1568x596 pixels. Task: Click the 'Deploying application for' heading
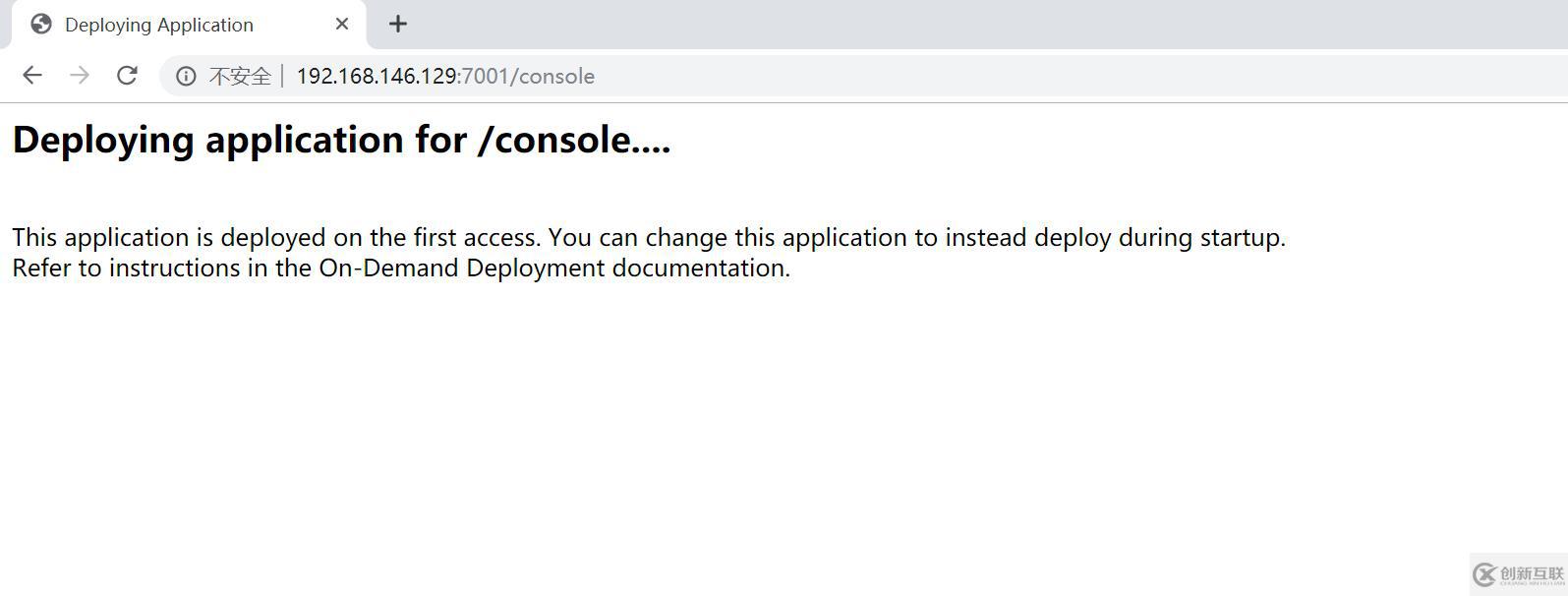[240, 140]
